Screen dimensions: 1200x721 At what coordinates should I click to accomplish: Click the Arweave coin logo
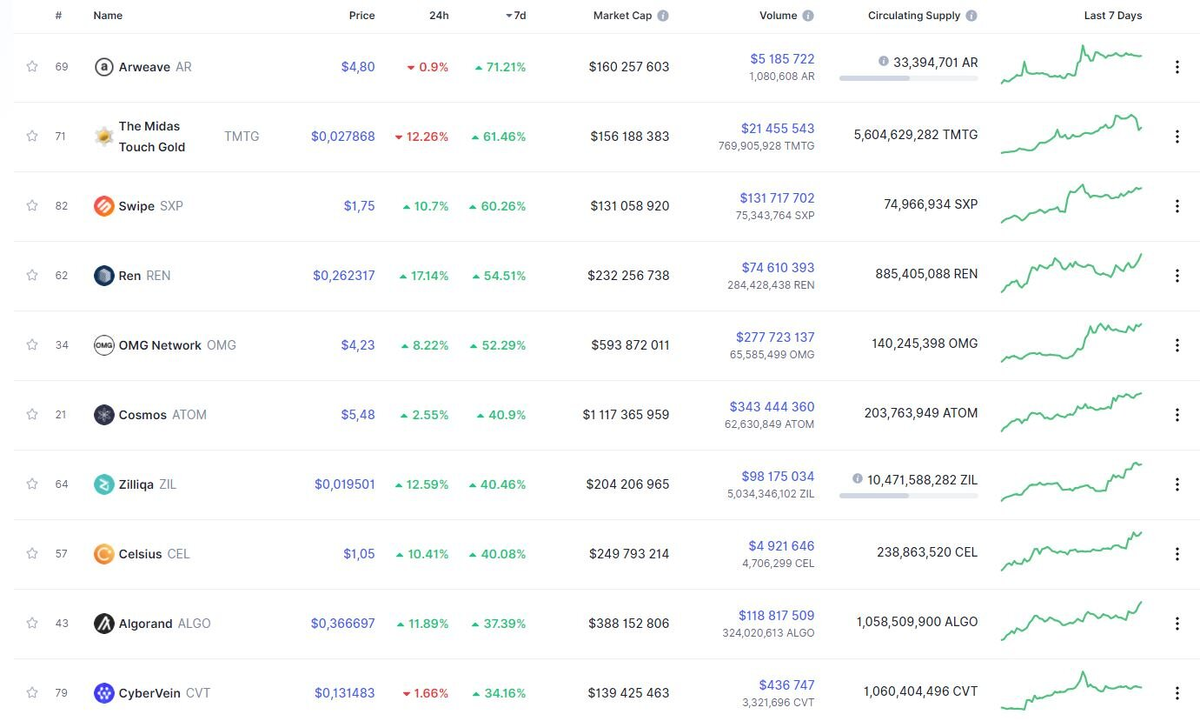click(104, 67)
